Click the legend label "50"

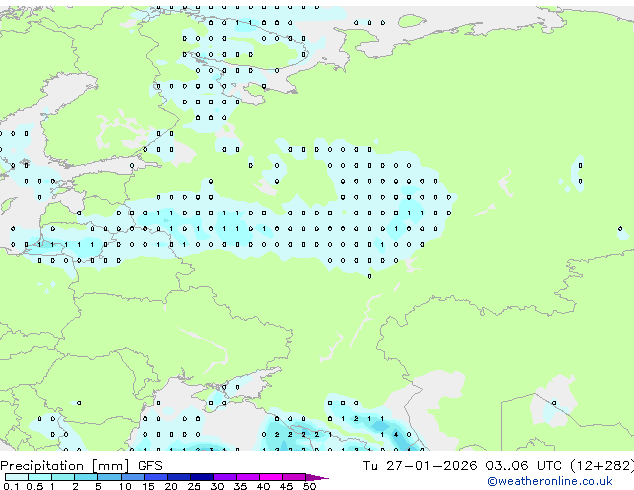(309, 486)
